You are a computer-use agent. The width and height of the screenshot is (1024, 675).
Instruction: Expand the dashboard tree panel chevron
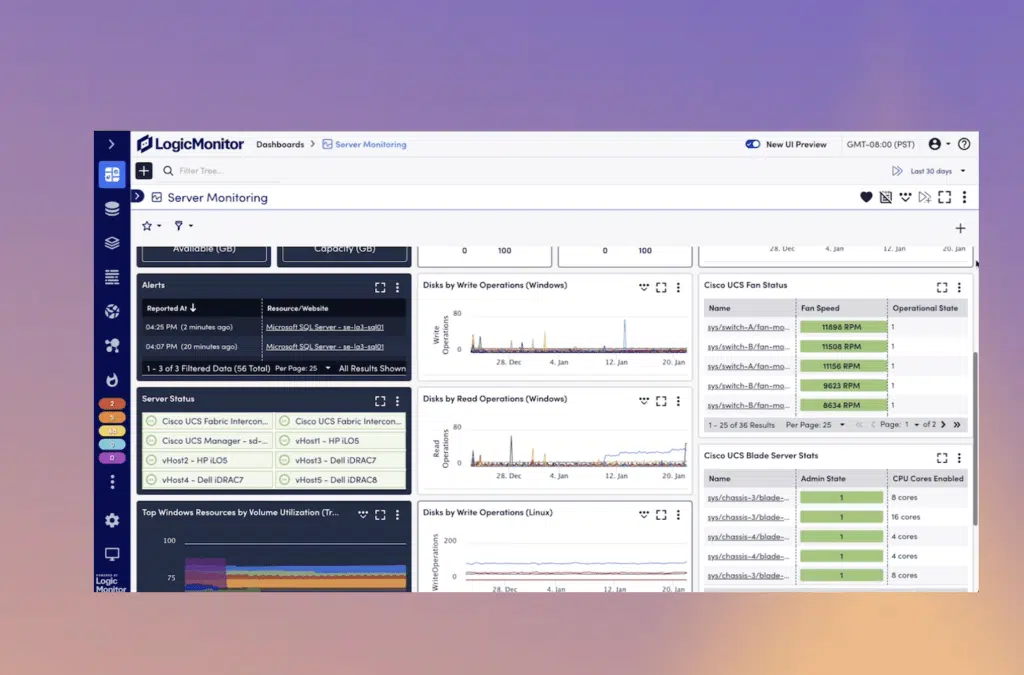pyautogui.click(x=139, y=197)
